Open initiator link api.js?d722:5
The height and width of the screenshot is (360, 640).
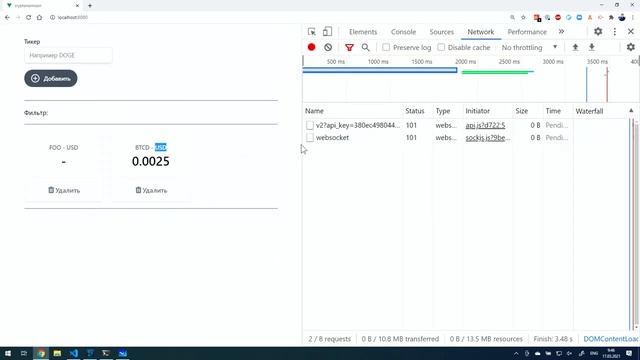point(485,125)
